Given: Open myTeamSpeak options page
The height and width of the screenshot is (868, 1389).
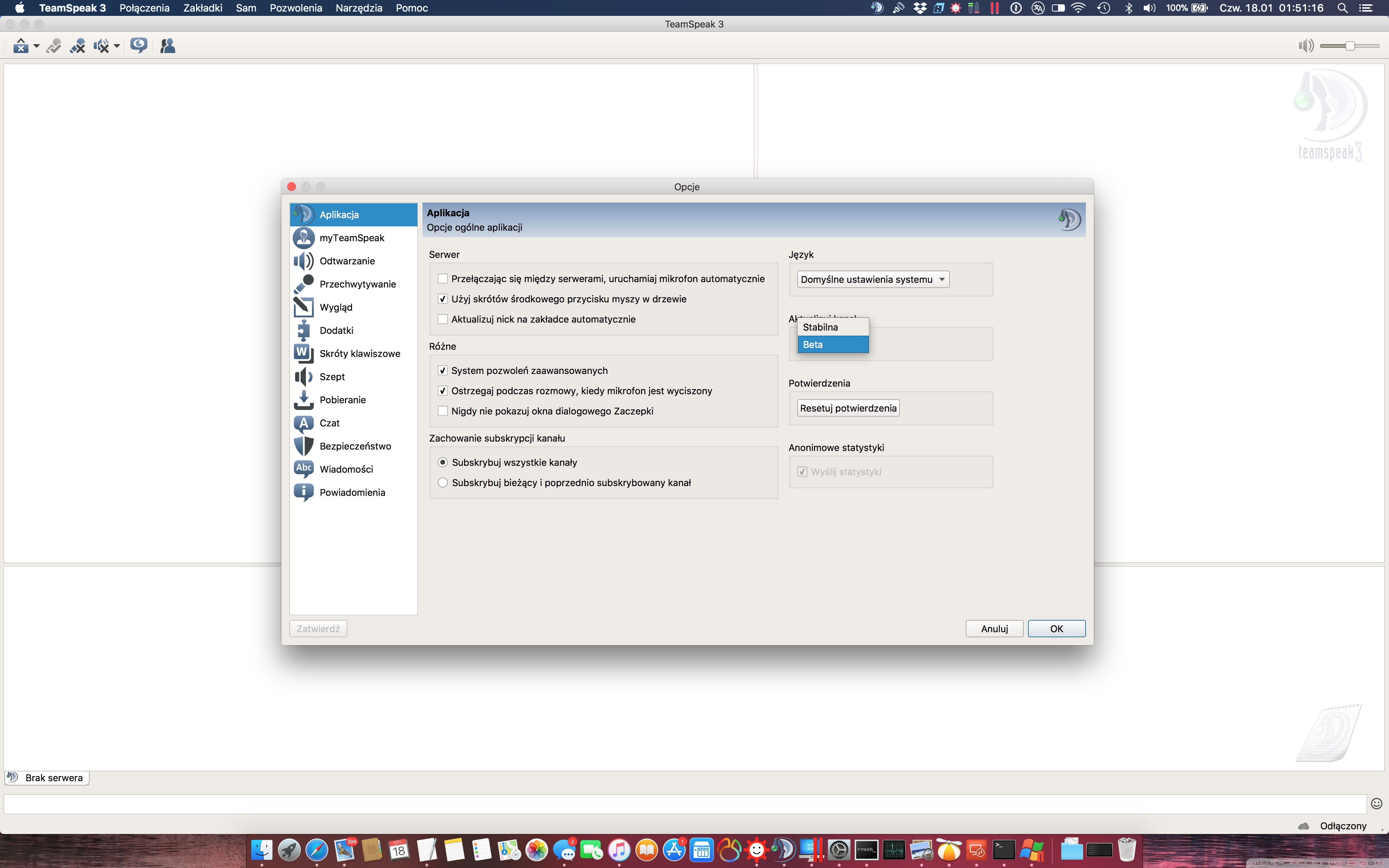Looking at the screenshot, I should point(353,238).
